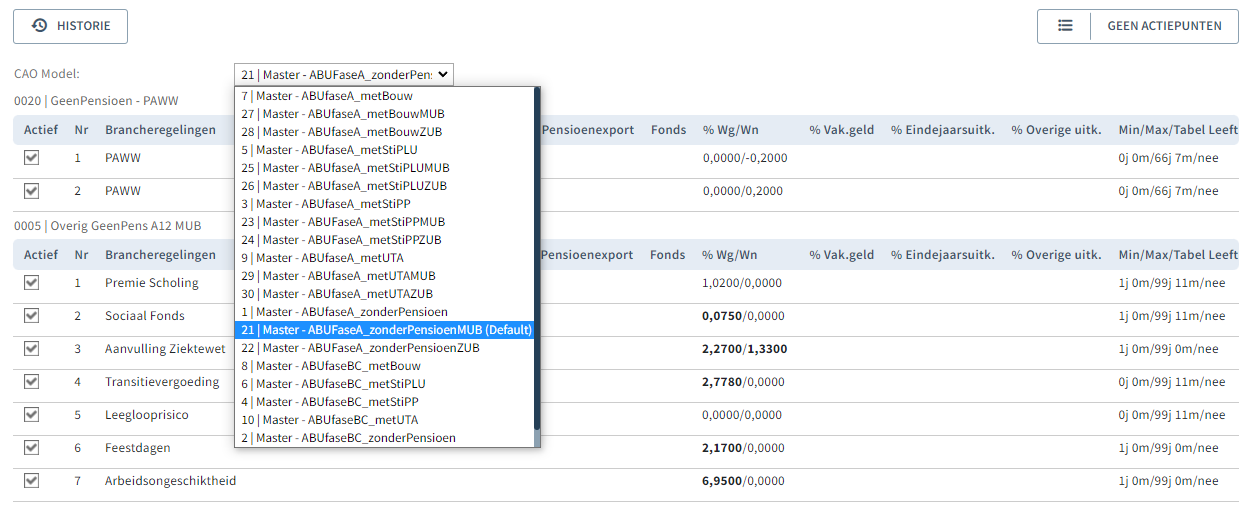Toggle Actief checkbox for Transitievergoeding
Viewport: 1250px width, 514px height.
point(32,382)
